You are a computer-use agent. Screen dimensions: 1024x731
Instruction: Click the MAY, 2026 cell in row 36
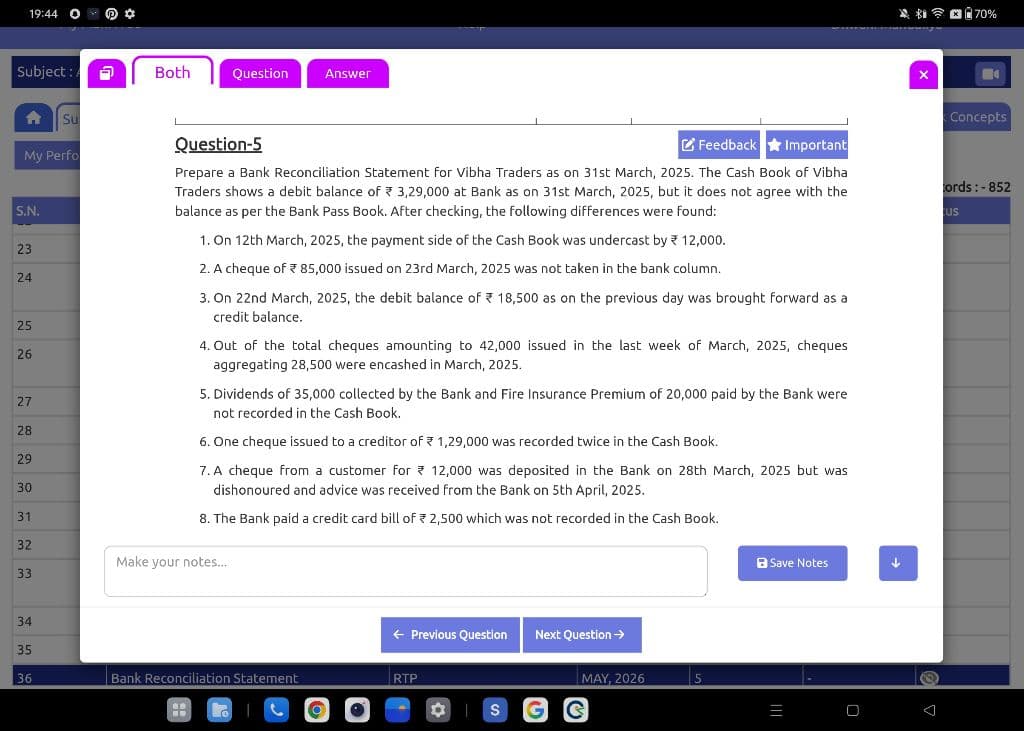click(x=613, y=678)
